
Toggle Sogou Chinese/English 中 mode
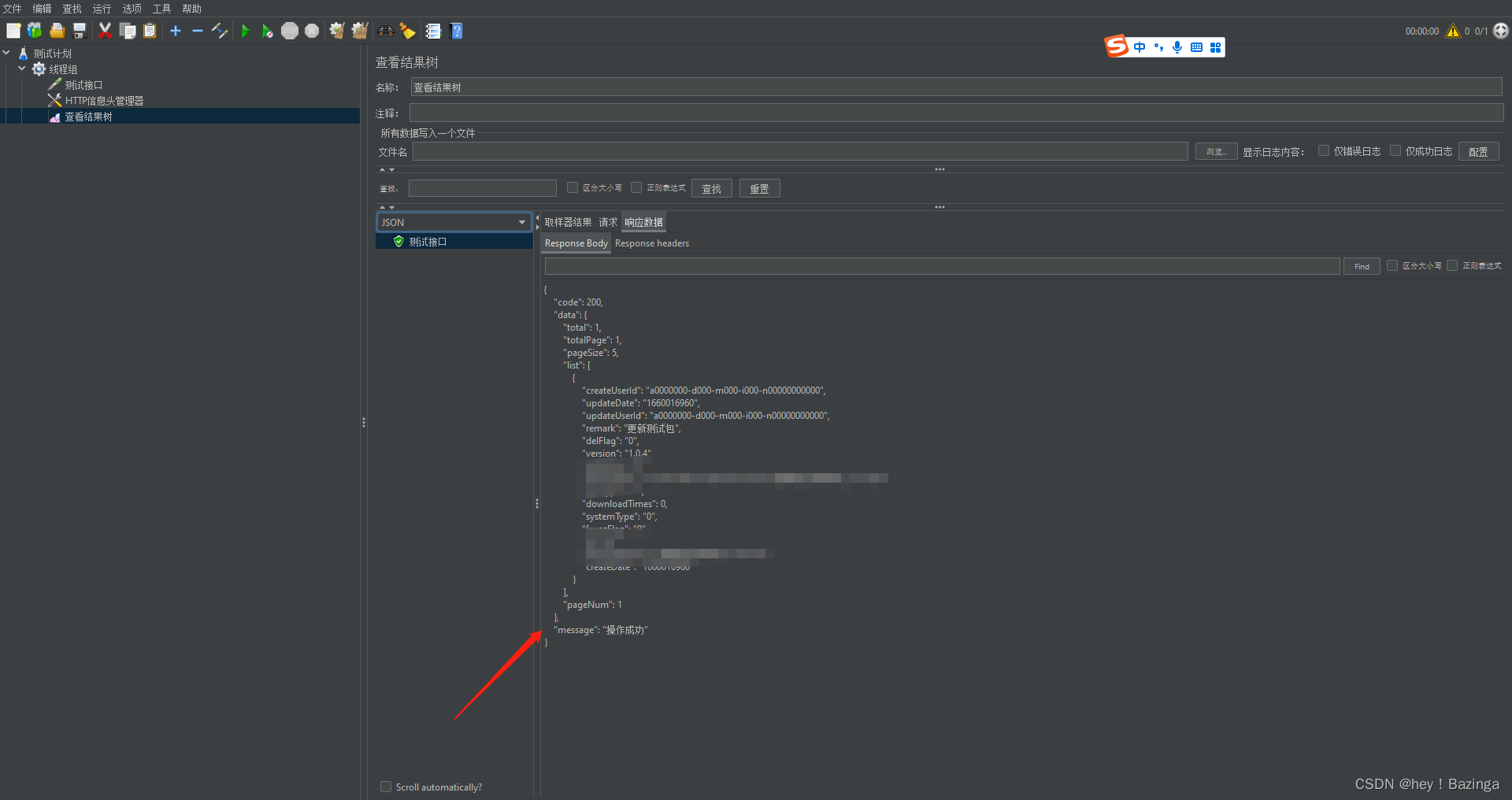(1140, 47)
